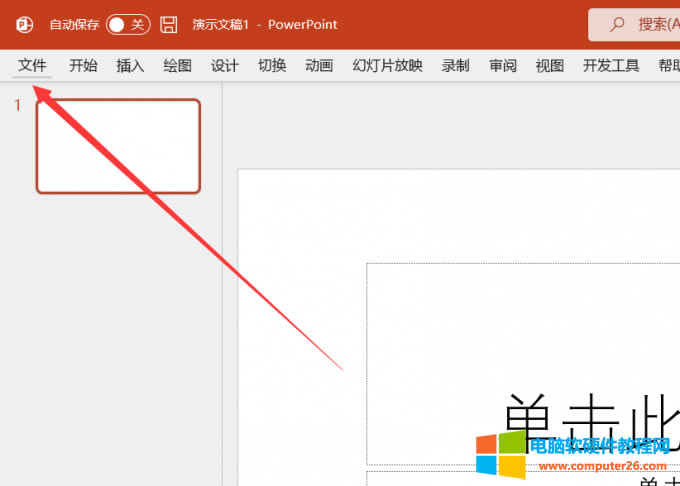680x486 pixels.
Task: Click the subtitle placeholder below the title
Action: (x=520, y=478)
